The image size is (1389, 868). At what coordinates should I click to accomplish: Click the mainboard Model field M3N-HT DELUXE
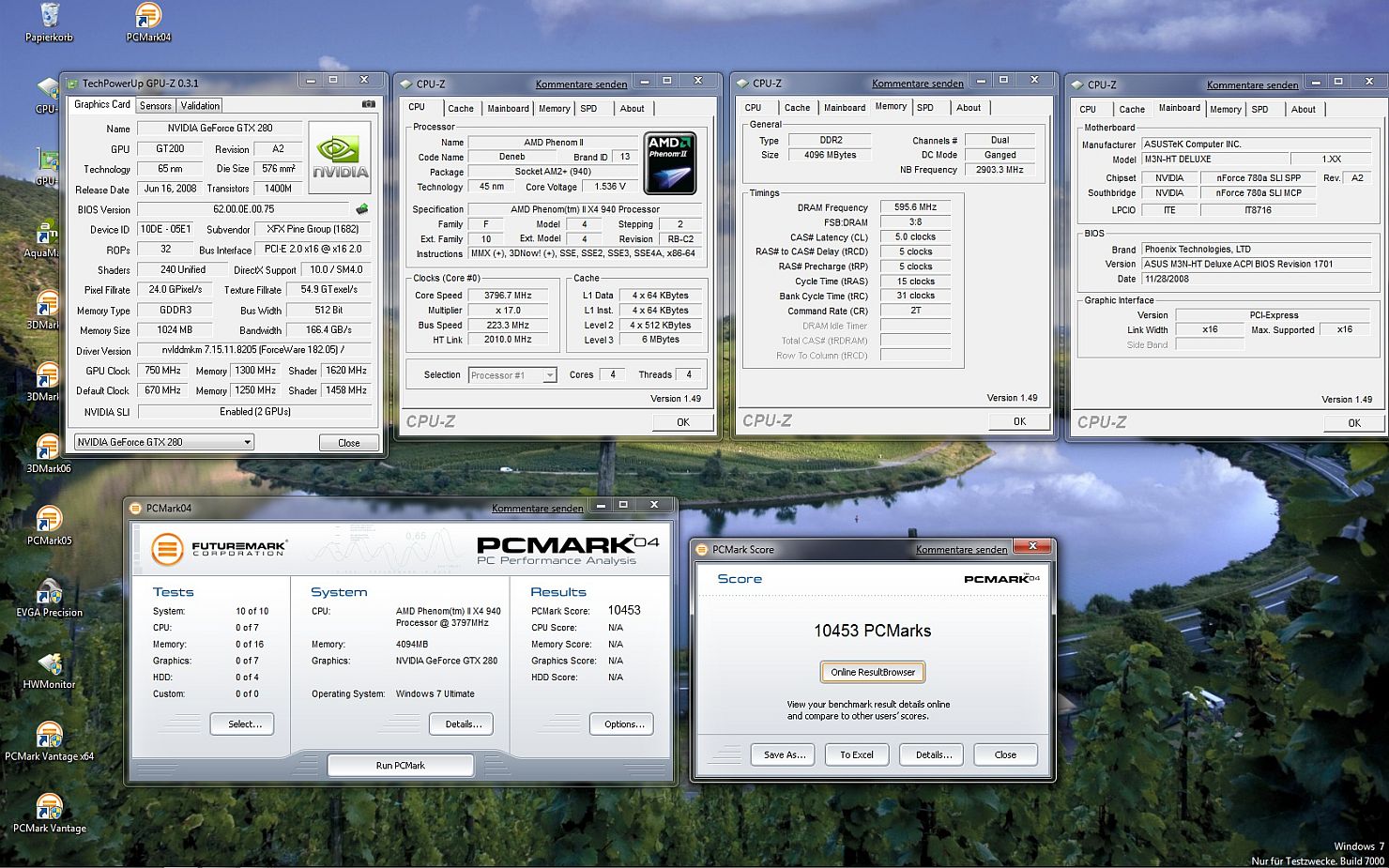click(x=1214, y=160)
